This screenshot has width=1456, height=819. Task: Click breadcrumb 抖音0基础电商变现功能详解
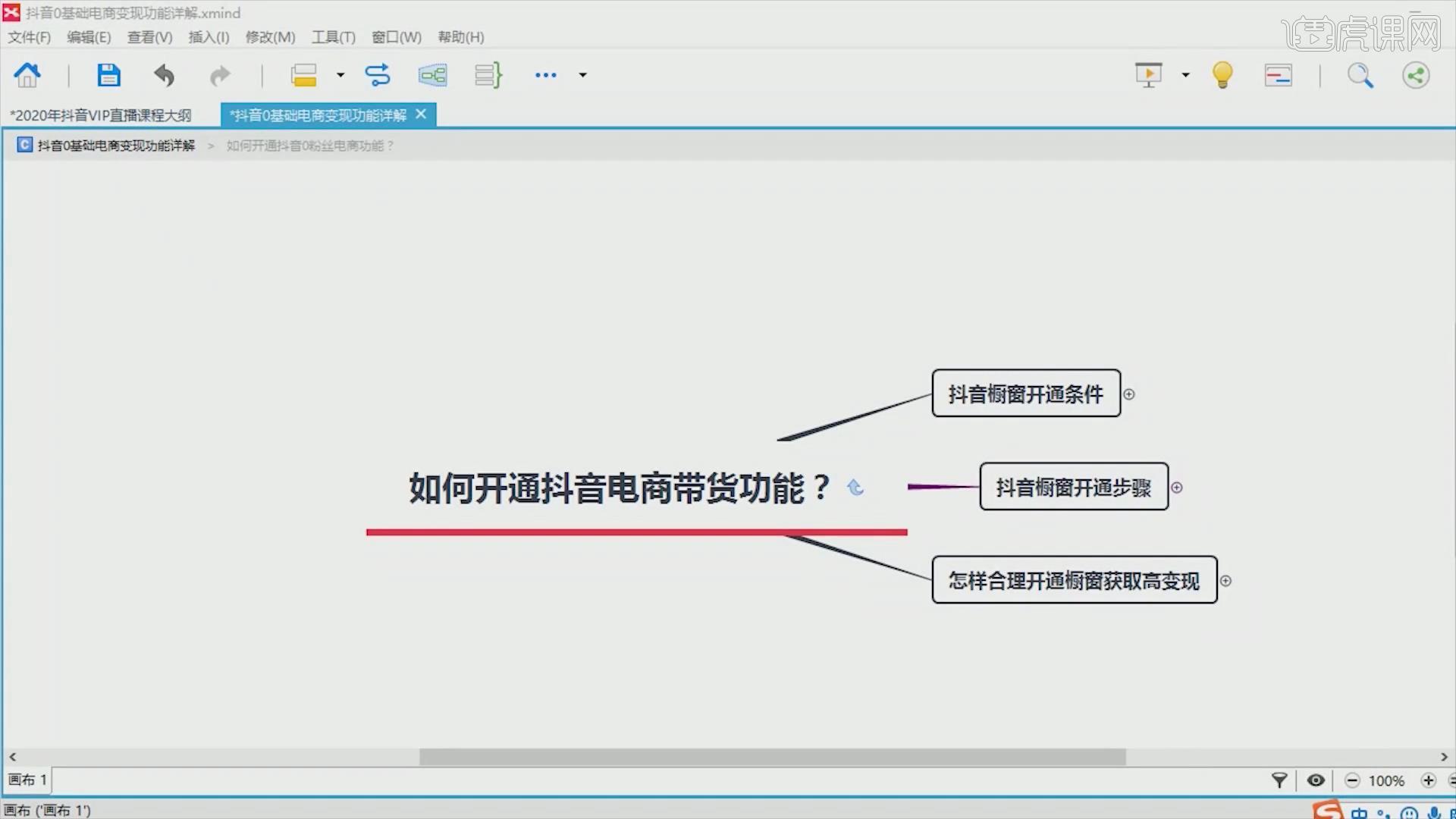[x=116, y=146]
